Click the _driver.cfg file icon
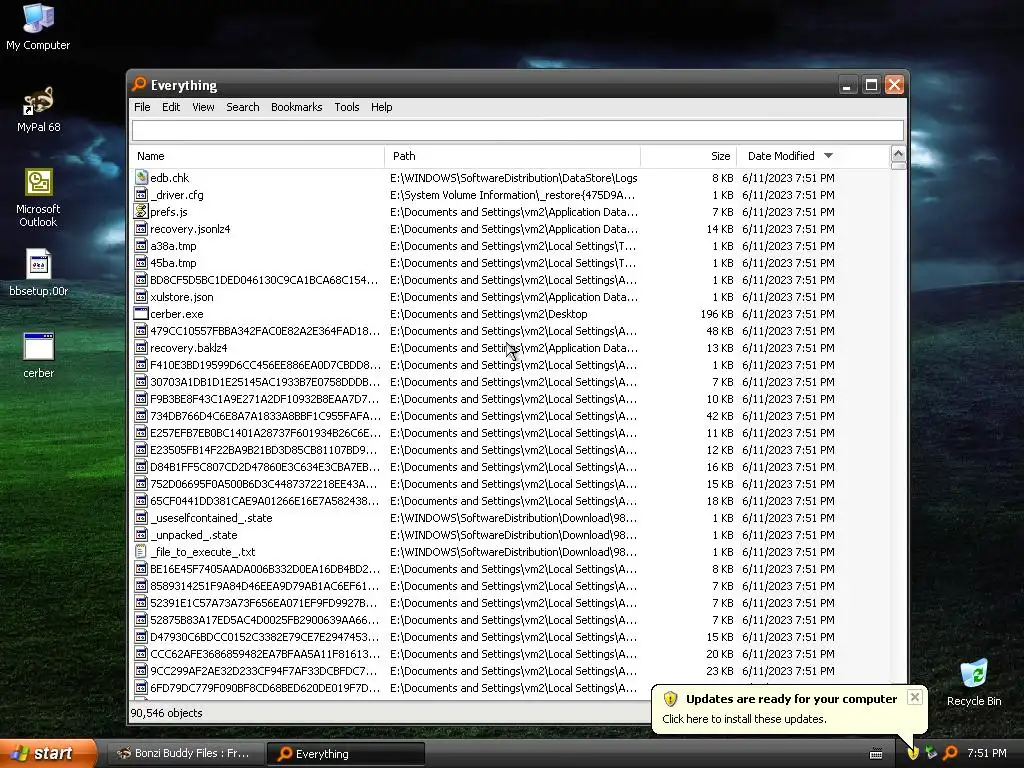 pos(141,195)
